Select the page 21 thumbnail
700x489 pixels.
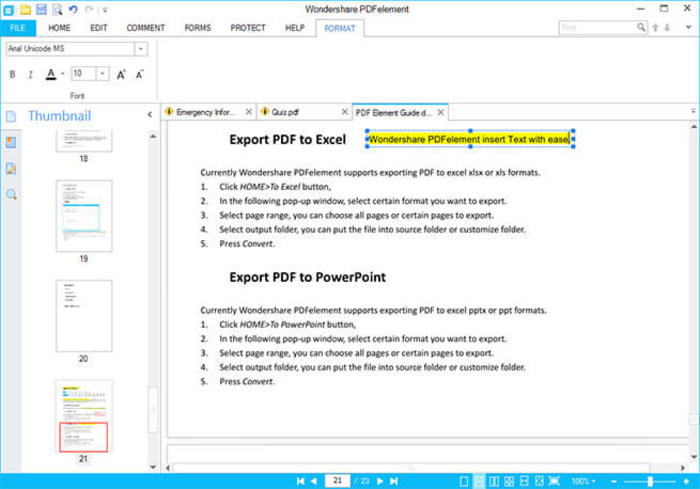pyautogui.click(x=84, y=416)
